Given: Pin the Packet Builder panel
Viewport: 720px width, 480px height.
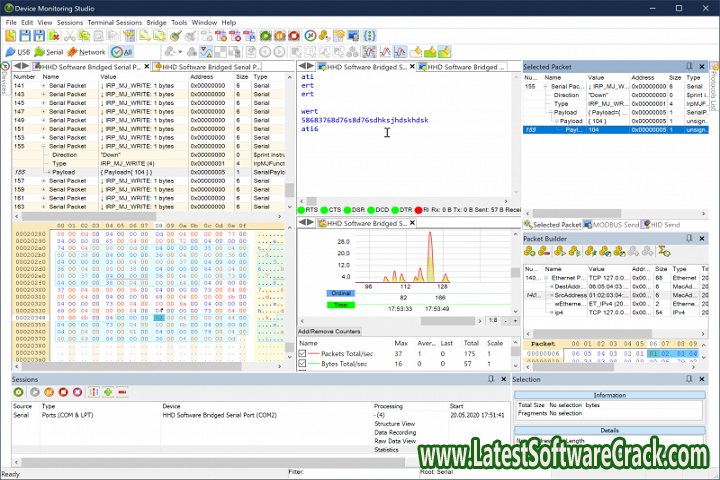Looking at the screenshot, I should click(689, 238).
